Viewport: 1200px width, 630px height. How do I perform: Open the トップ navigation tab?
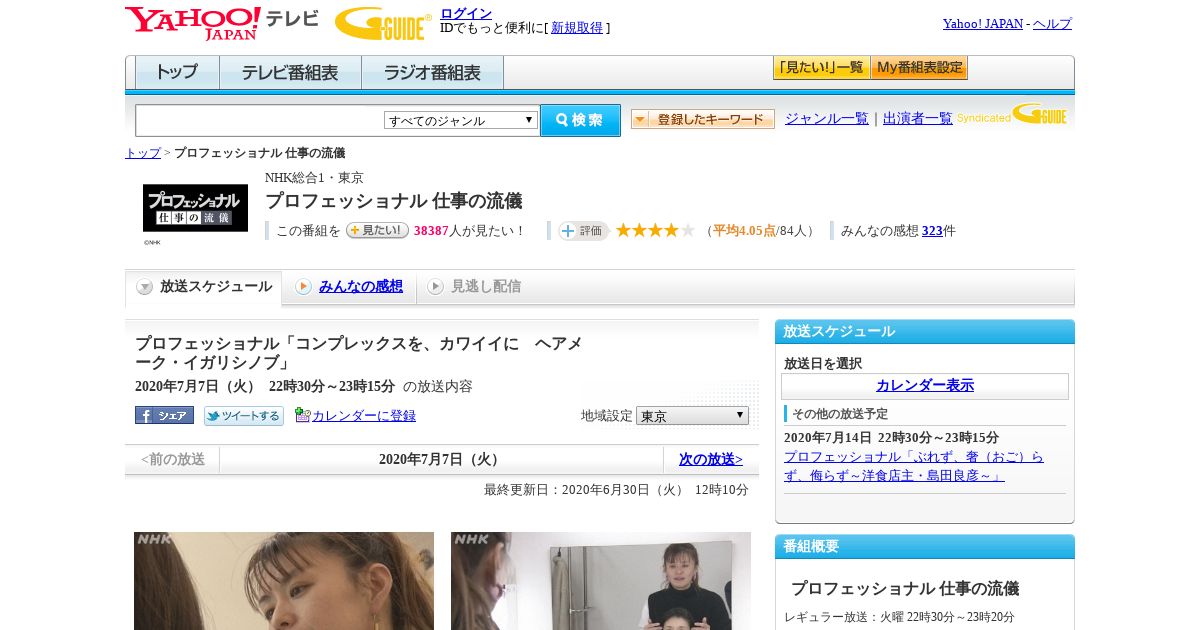click(177, 73)
